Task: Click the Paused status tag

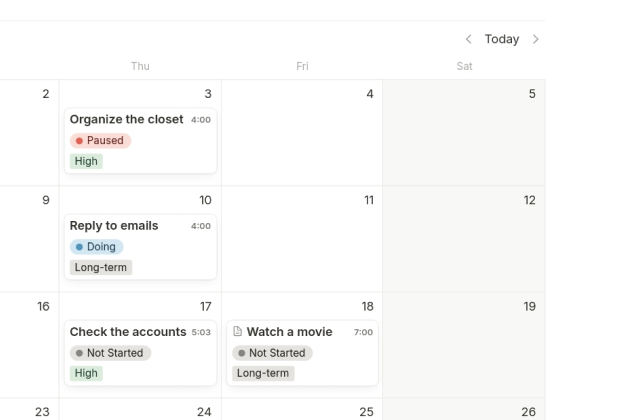Action: (100, 141)
